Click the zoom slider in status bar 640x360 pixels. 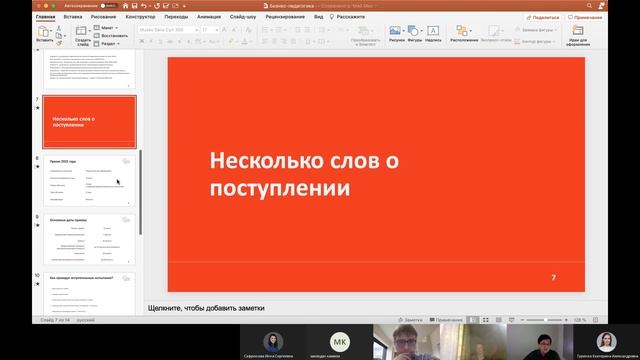(544, 320)
